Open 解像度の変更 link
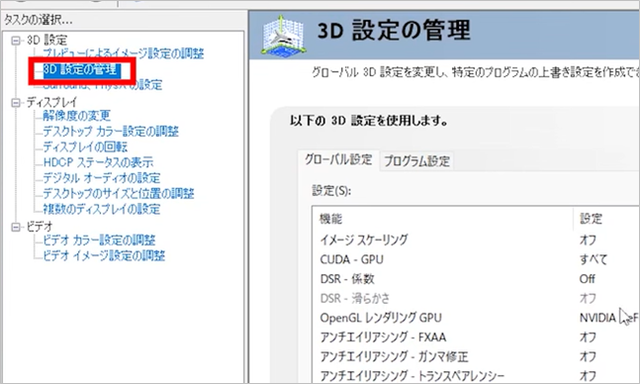This screenshot has height=384, width=640. pyautogui.click(x=77, y=115)
